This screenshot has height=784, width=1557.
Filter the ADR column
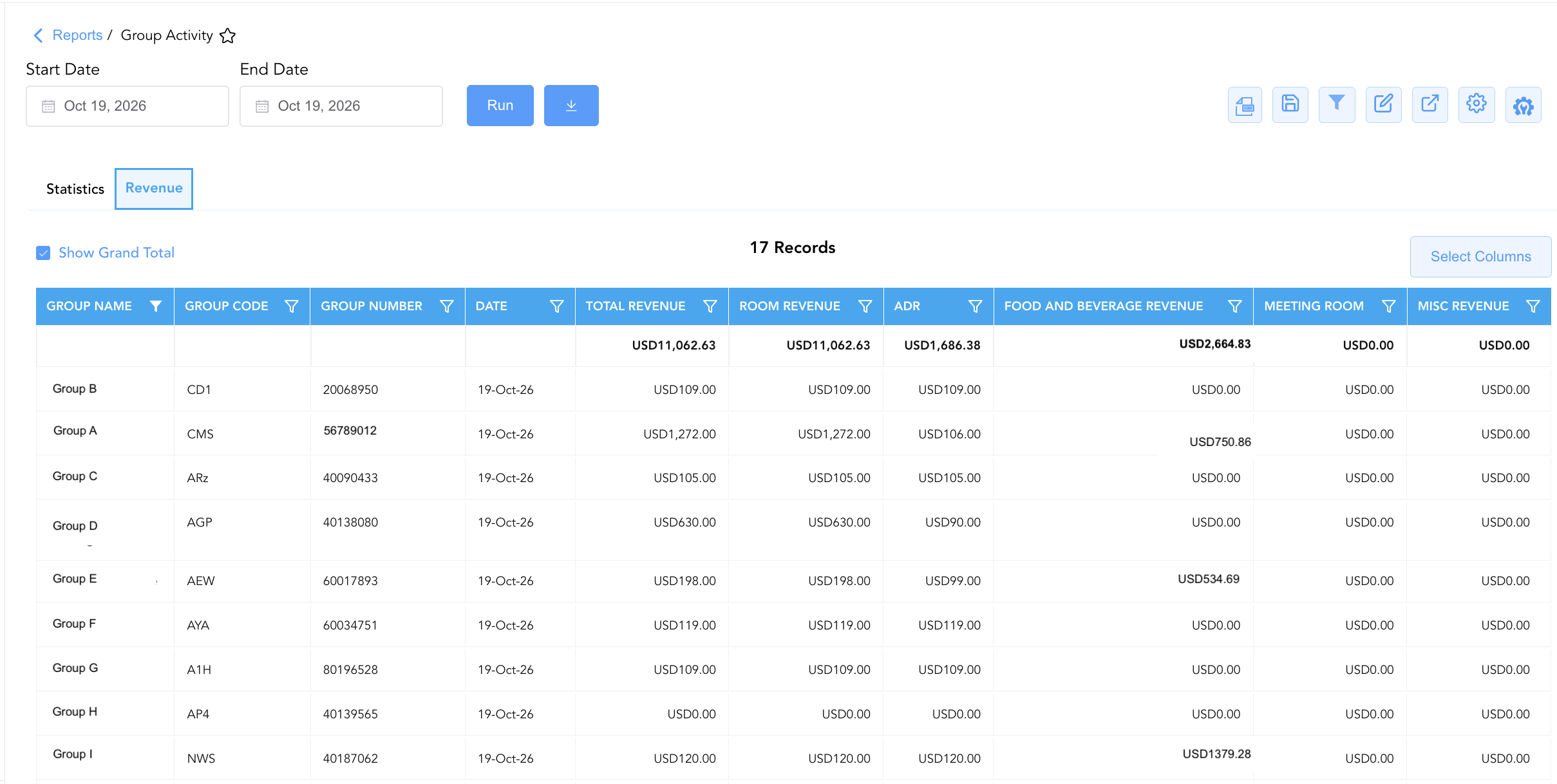[x=976, y=306]
